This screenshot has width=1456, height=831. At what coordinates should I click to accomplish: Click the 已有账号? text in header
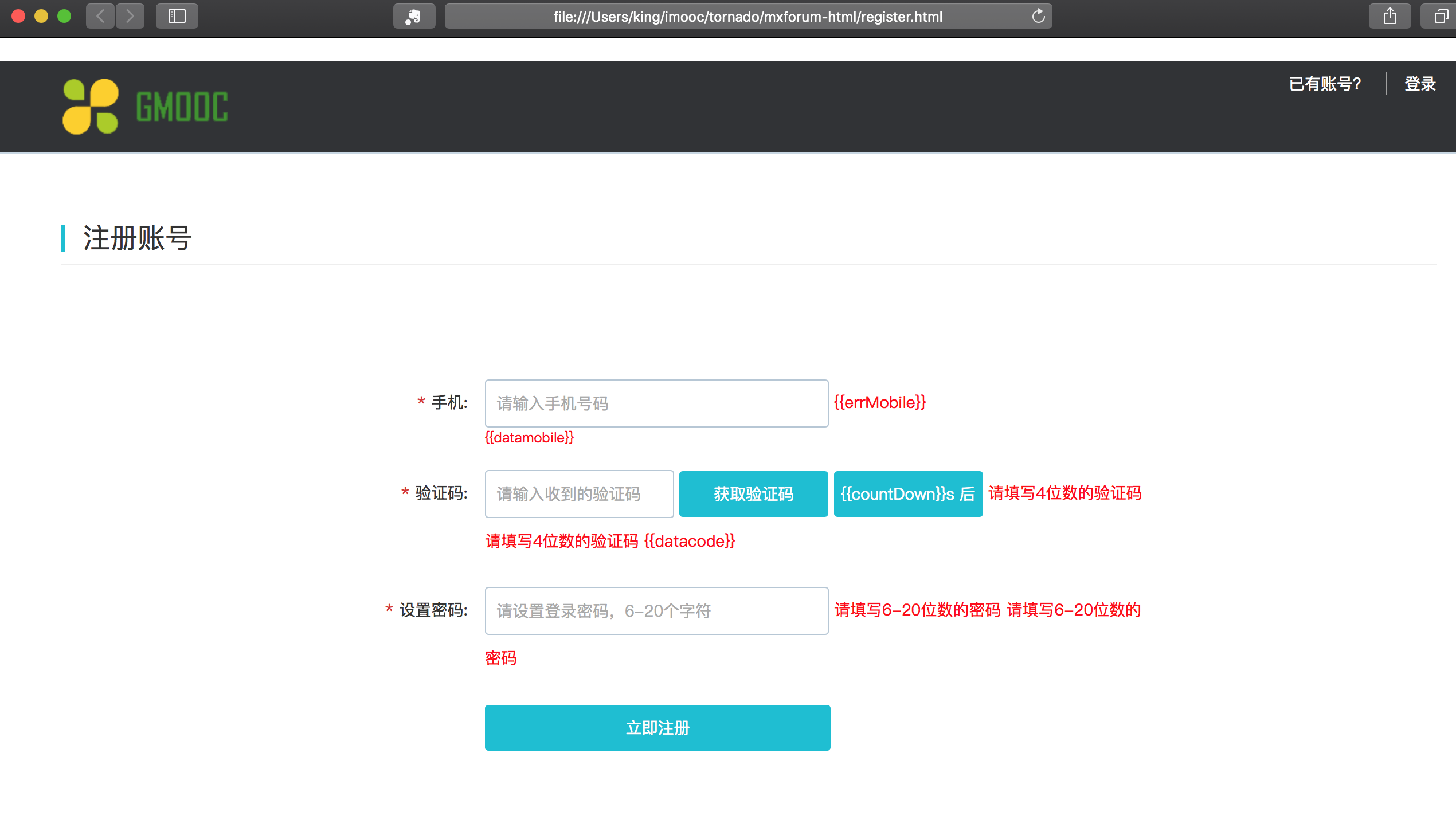(1325, 84)
